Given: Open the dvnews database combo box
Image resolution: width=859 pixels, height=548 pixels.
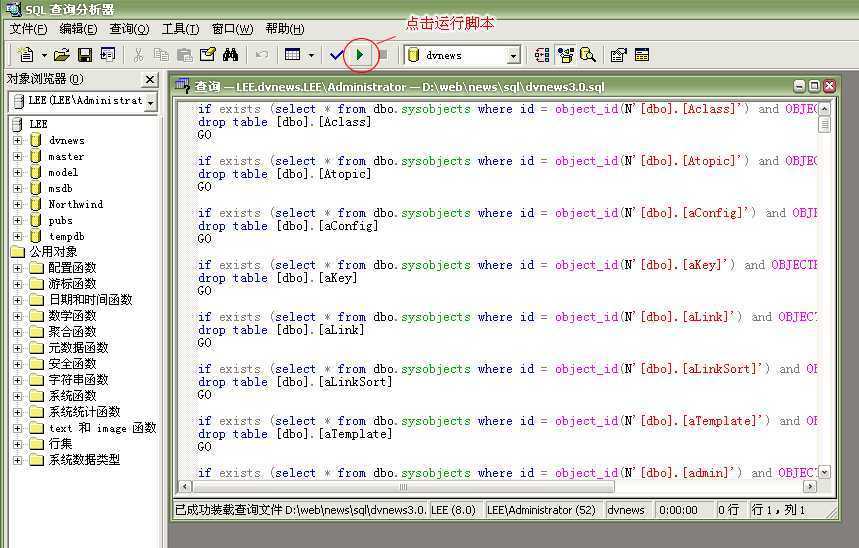Looking at the screenshot, I should coord(462,55).
